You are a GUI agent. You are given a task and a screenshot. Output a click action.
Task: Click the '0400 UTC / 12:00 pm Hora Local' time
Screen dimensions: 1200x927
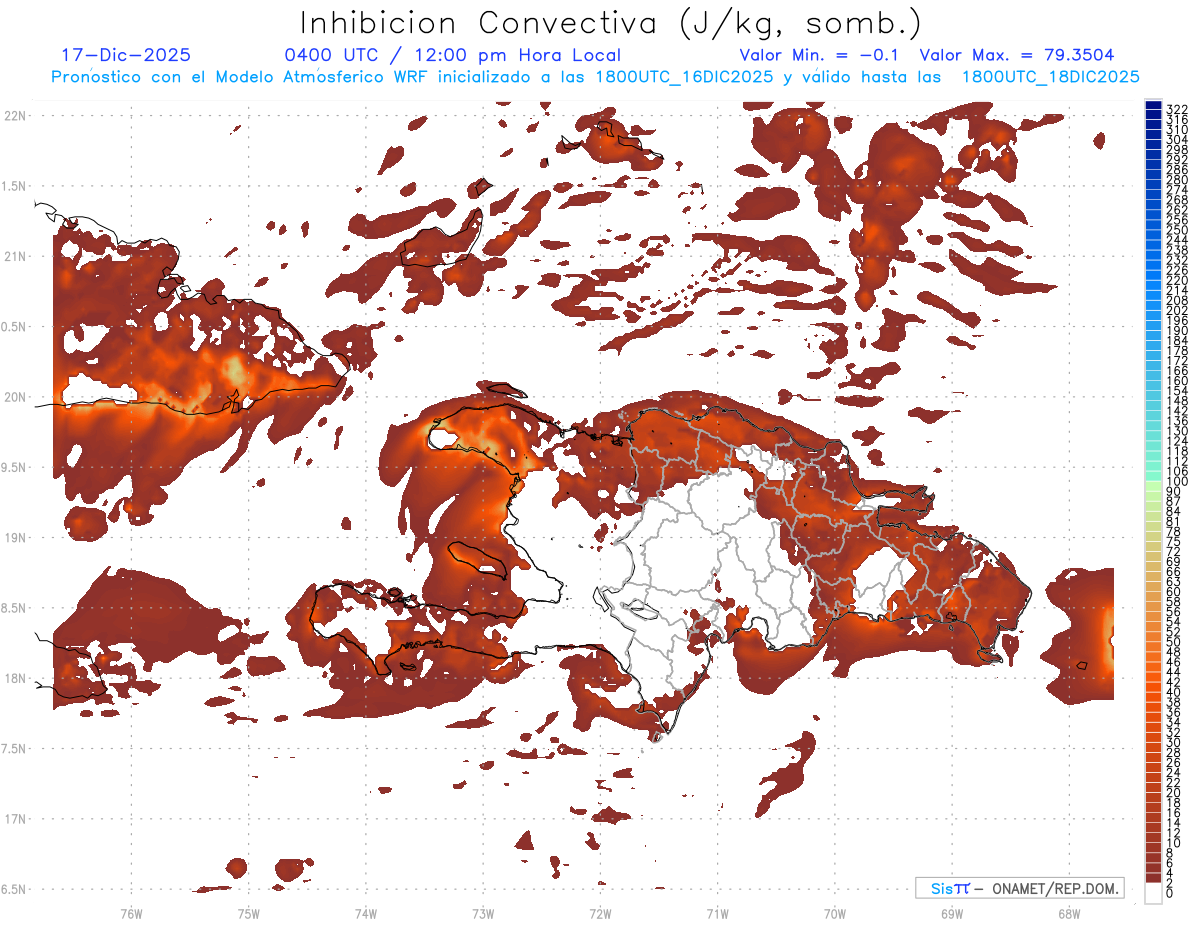coord(452,55)
